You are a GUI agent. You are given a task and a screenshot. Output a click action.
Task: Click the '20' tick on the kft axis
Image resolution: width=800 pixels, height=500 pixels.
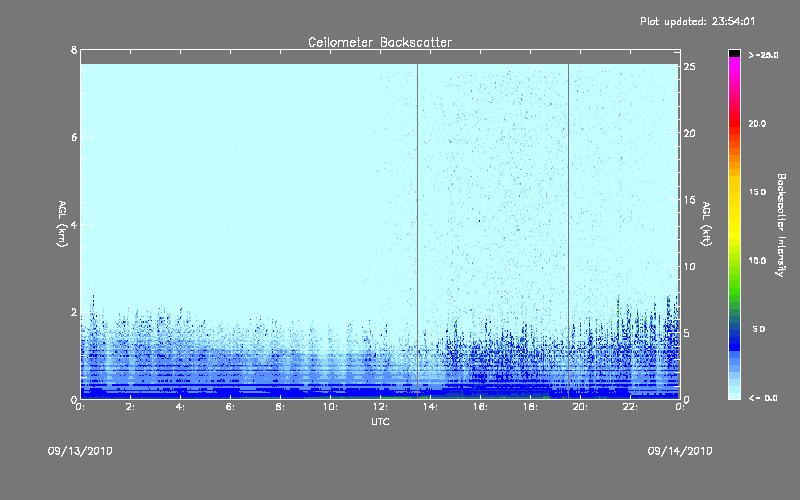tap(690, 133)
